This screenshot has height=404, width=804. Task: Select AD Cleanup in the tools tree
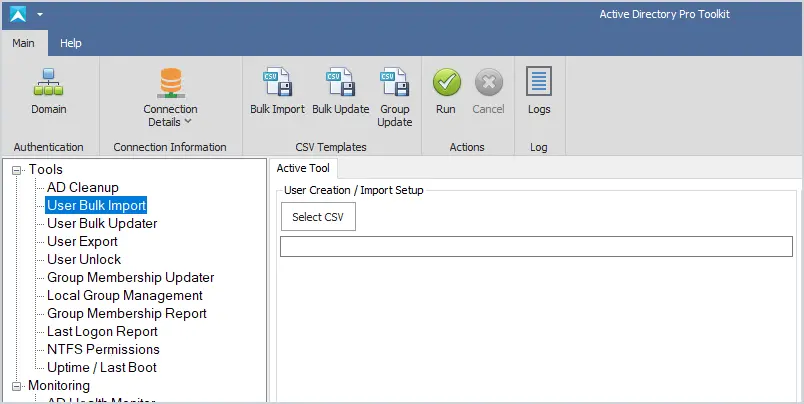[83, 188]
